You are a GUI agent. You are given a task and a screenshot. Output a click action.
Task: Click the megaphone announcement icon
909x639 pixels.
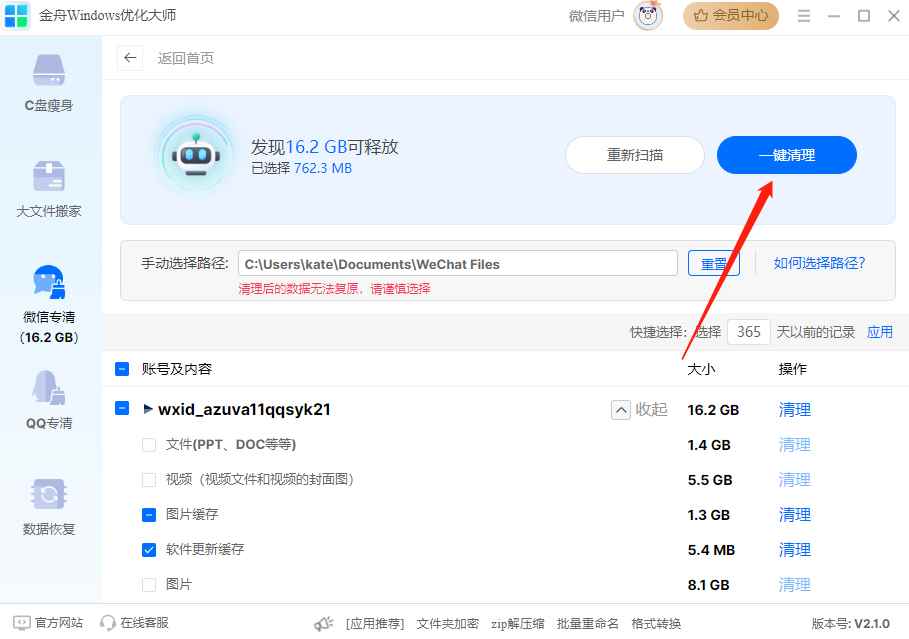(323, 624)
